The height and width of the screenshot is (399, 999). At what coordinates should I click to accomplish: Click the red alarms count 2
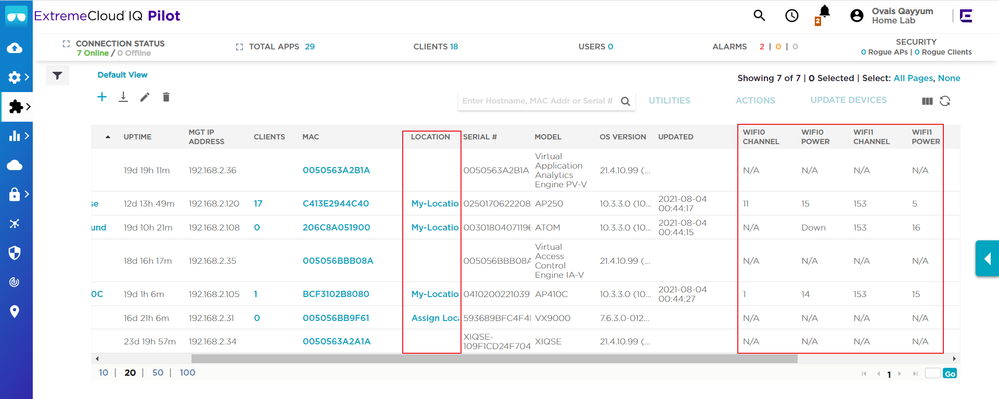[761, 47]
